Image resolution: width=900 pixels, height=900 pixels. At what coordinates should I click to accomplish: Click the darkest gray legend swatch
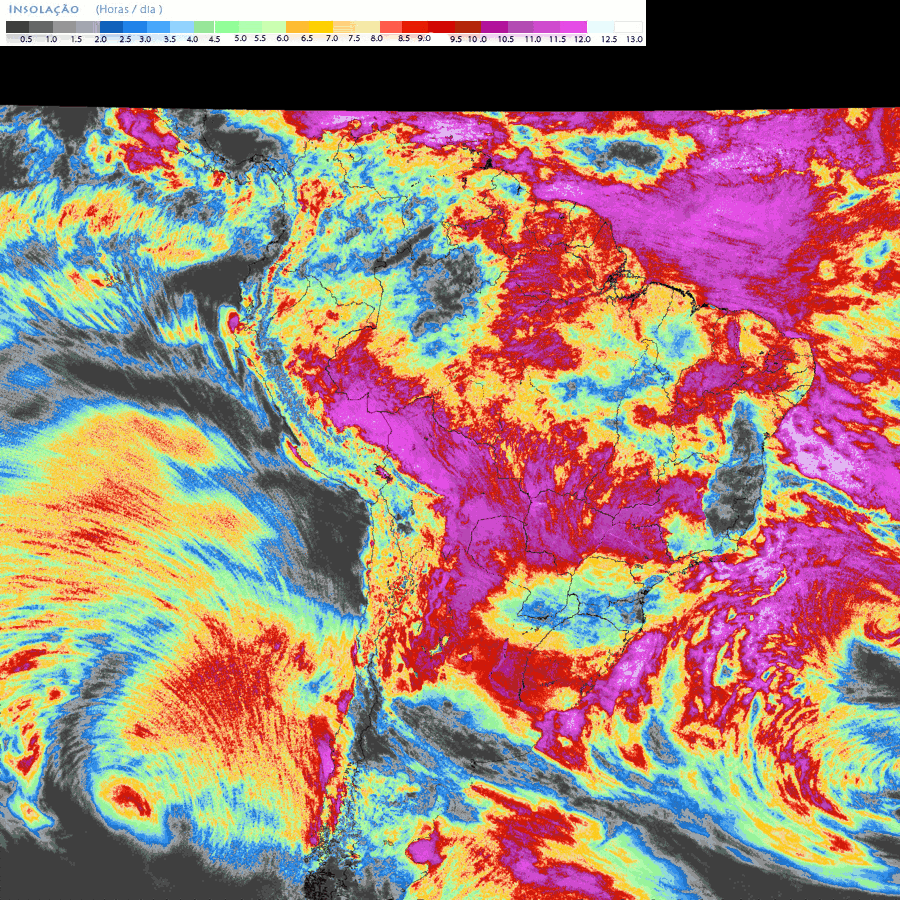click(x=17, y=27)
